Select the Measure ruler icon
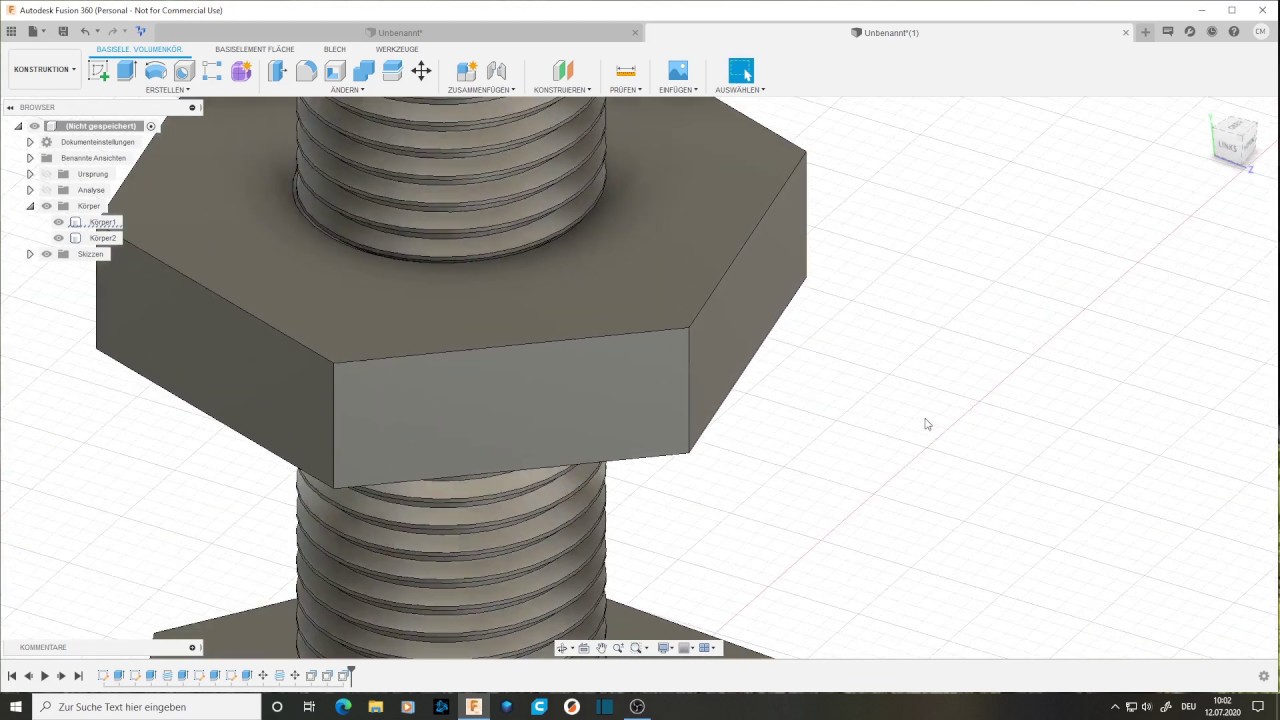This screenshot has width=1280, height=720. [626, 70]
